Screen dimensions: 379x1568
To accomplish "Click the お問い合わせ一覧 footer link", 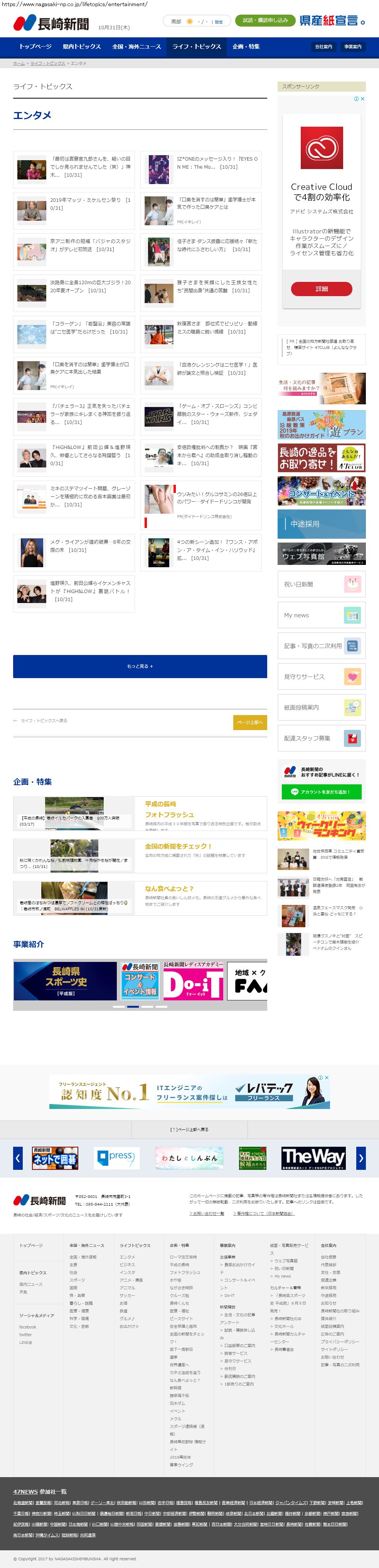I will [207, 1213].
